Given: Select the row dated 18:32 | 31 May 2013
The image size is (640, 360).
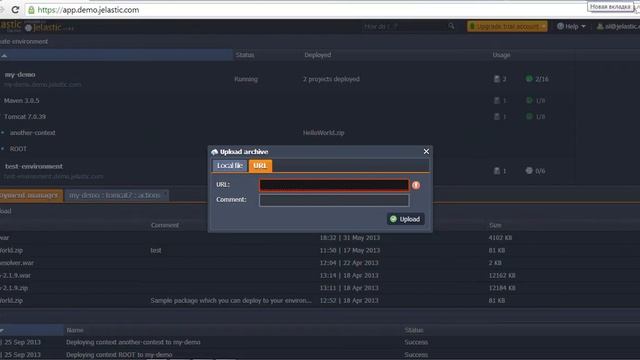Looking at the screenshot, I should click(x=320, y=238).
